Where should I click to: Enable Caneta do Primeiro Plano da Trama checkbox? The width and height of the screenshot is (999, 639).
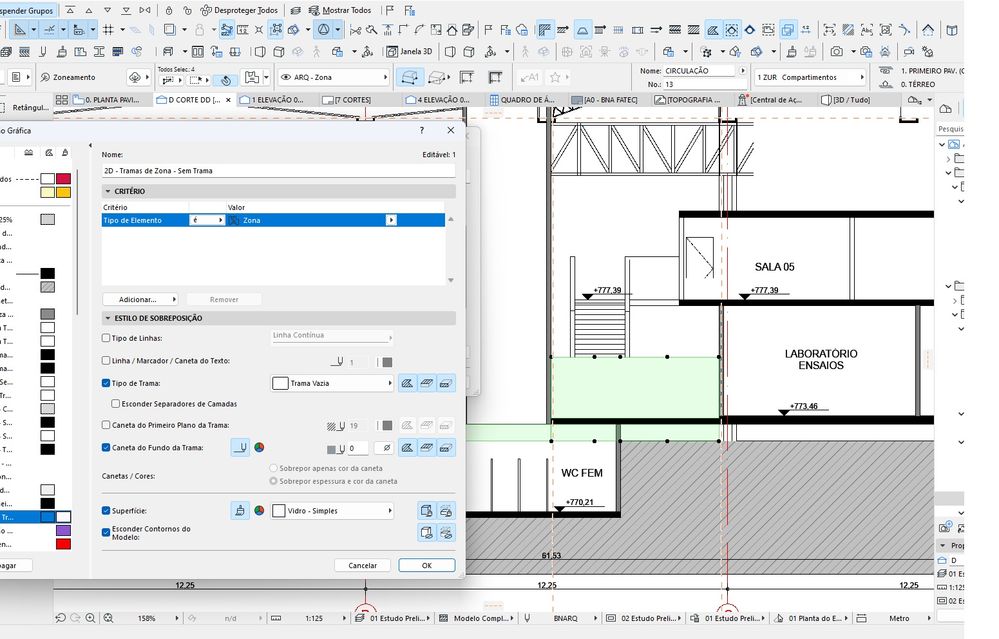pos(106,425)
